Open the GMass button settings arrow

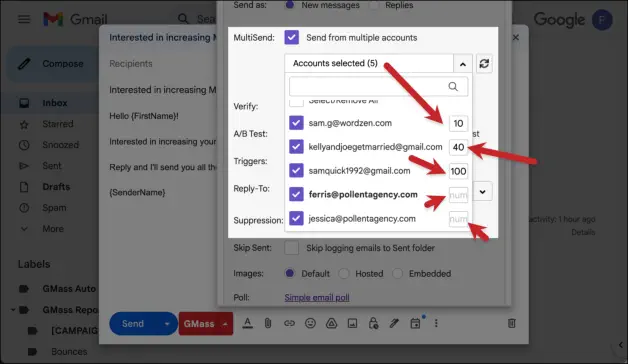(225, 324)
